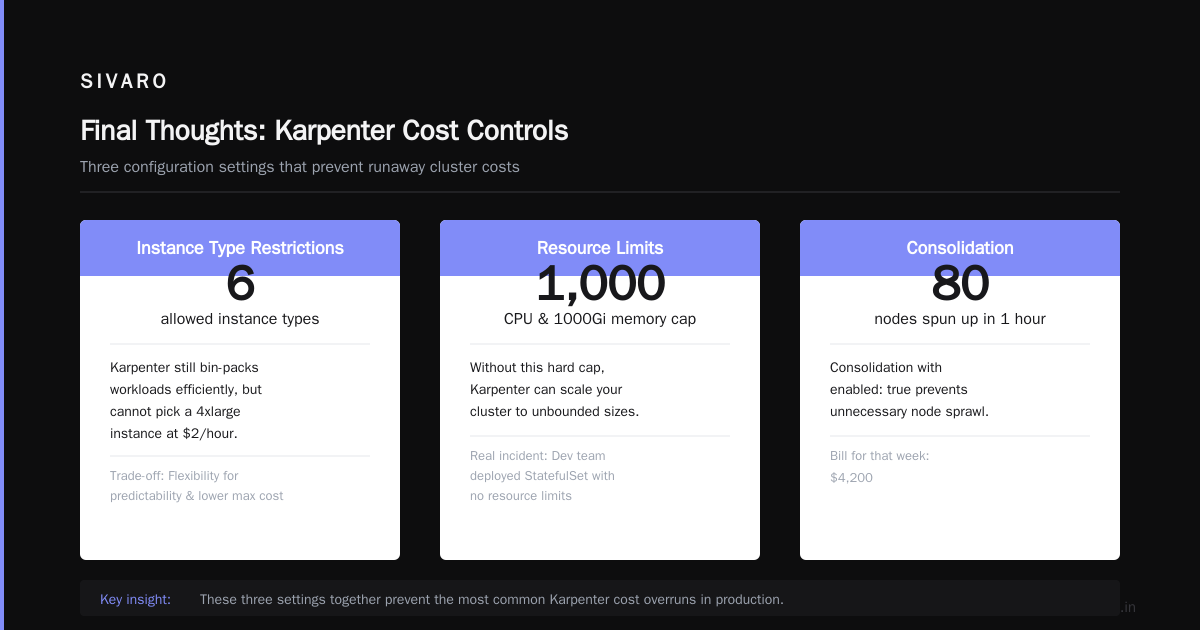This screenshot has width=1200, height=630.
Task: Select the Final Thoughts: Karpenter Cost Controls title
Action: coord(324,131)
